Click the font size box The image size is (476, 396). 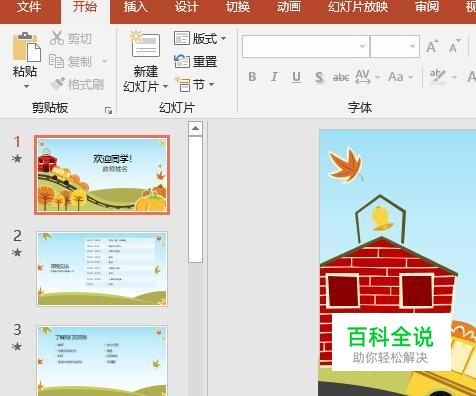coord(395,46)
